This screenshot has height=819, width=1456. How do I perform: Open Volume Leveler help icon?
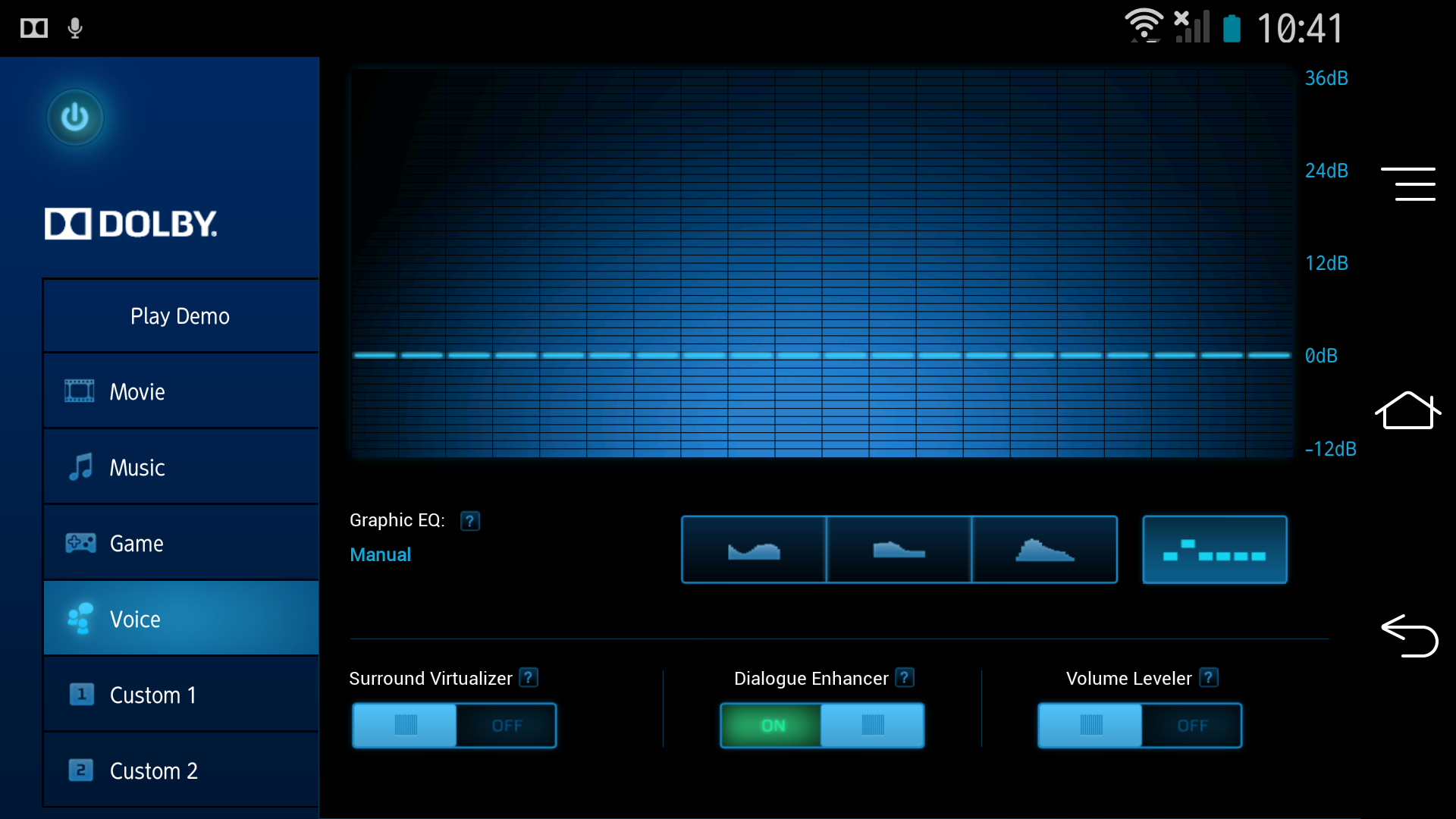(x=1209, y=677)
